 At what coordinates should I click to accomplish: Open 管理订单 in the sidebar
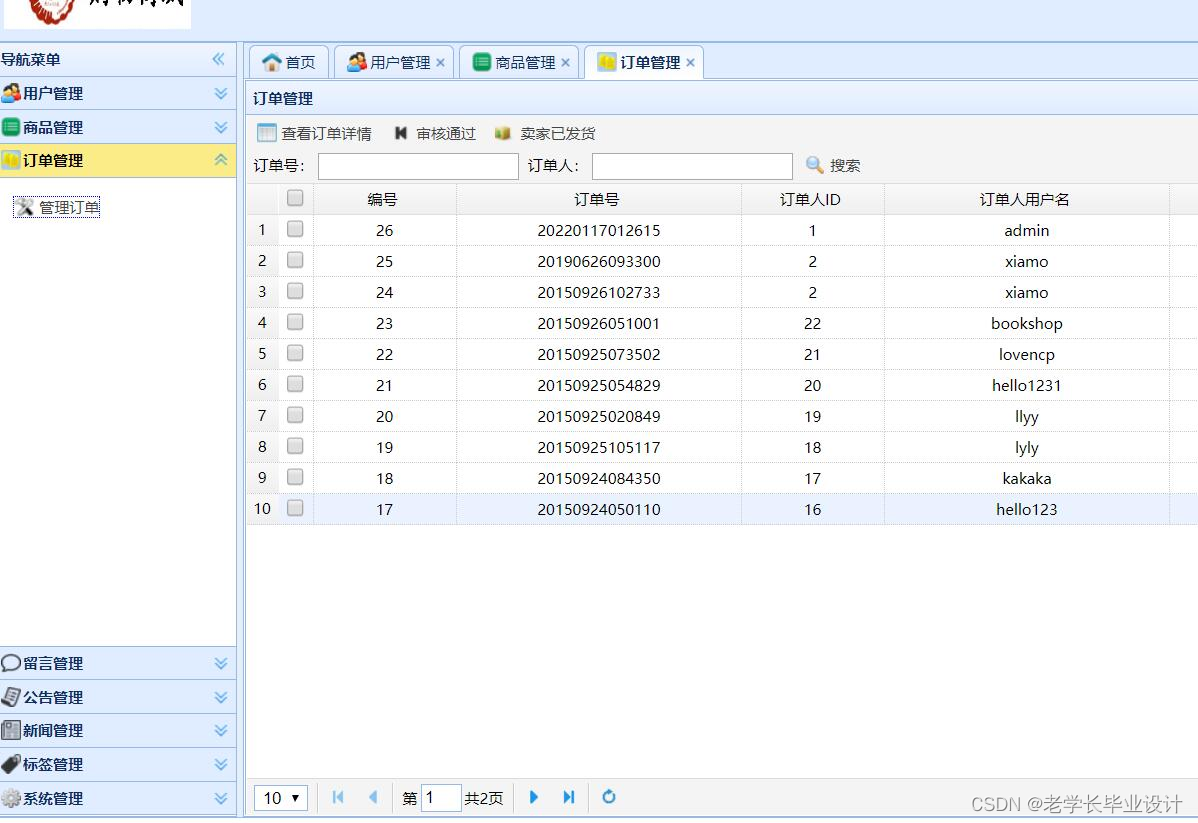click(x=57, y=207)
